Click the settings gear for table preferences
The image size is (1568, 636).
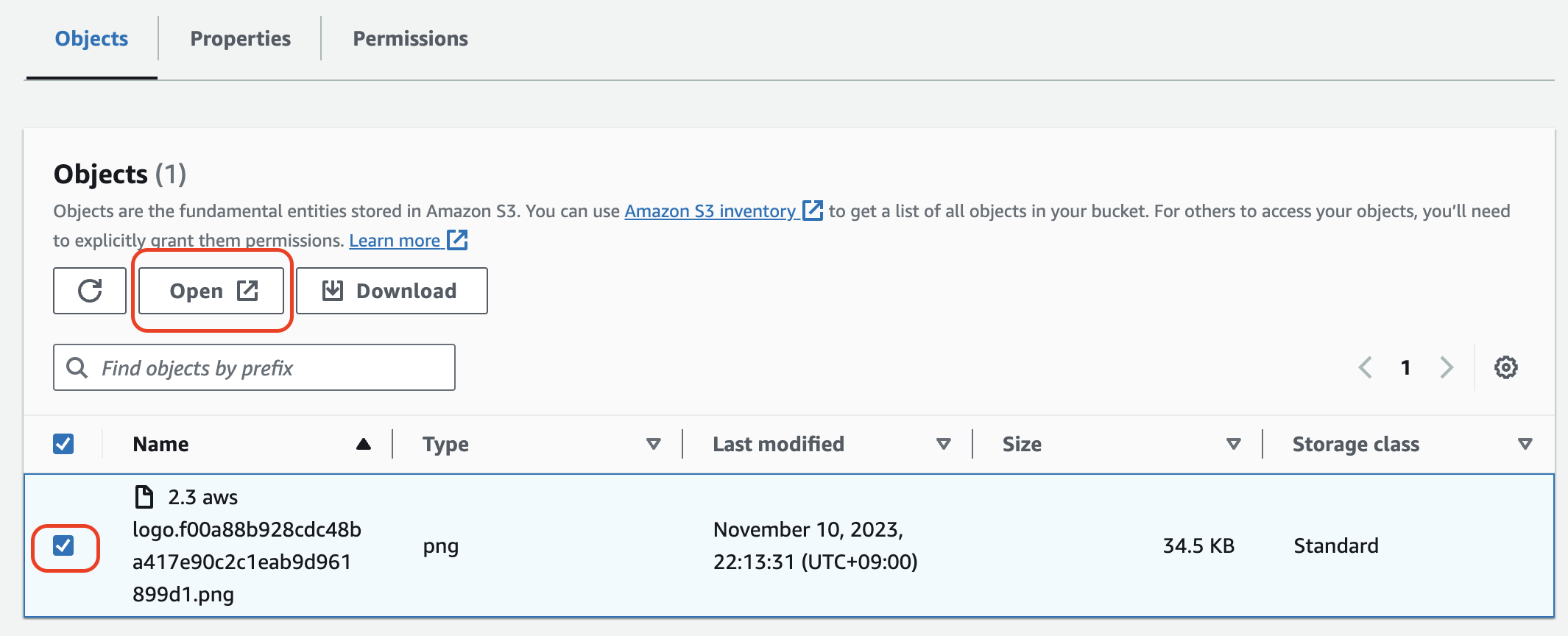[1505, 367]
